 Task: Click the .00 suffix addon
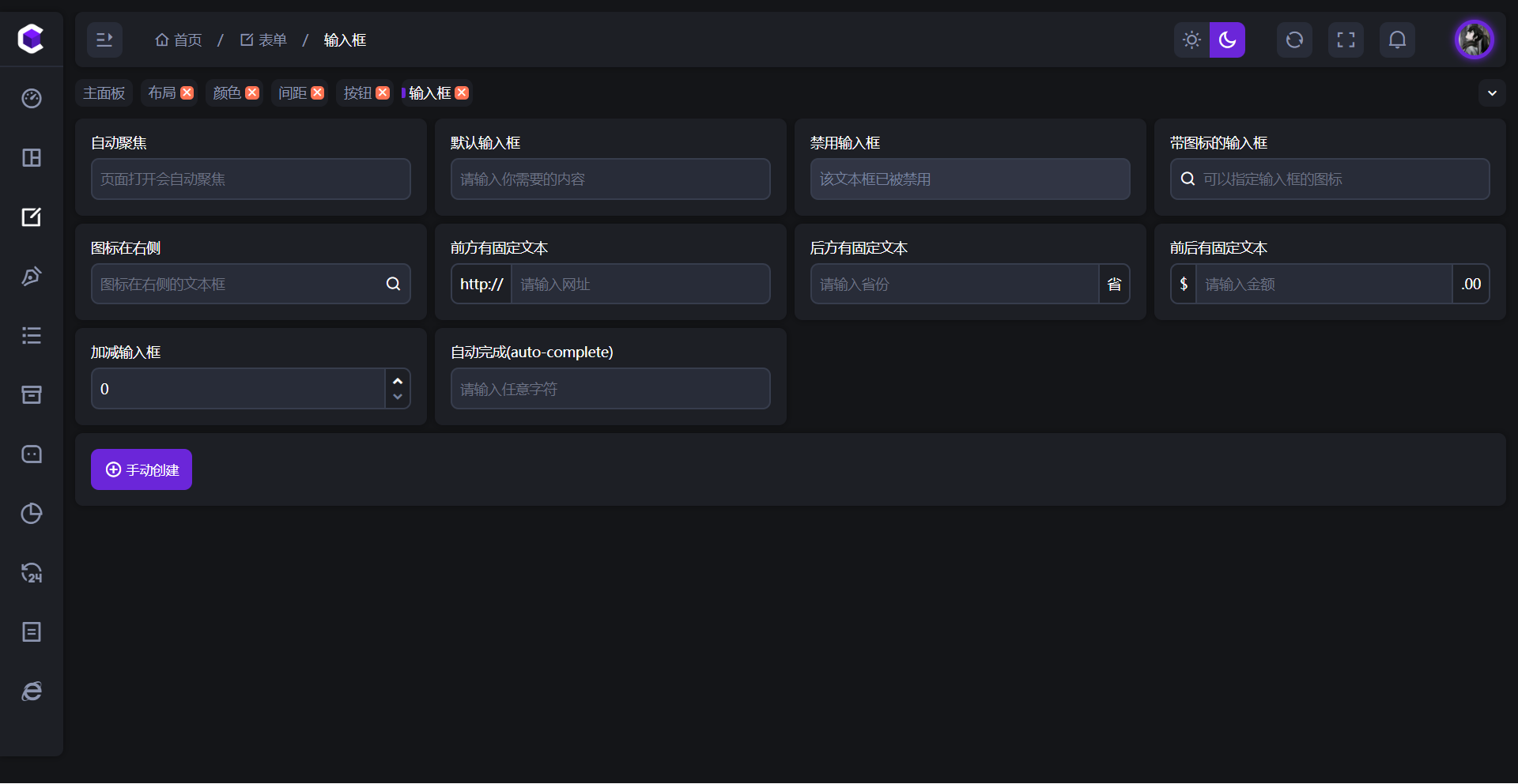1471,285
